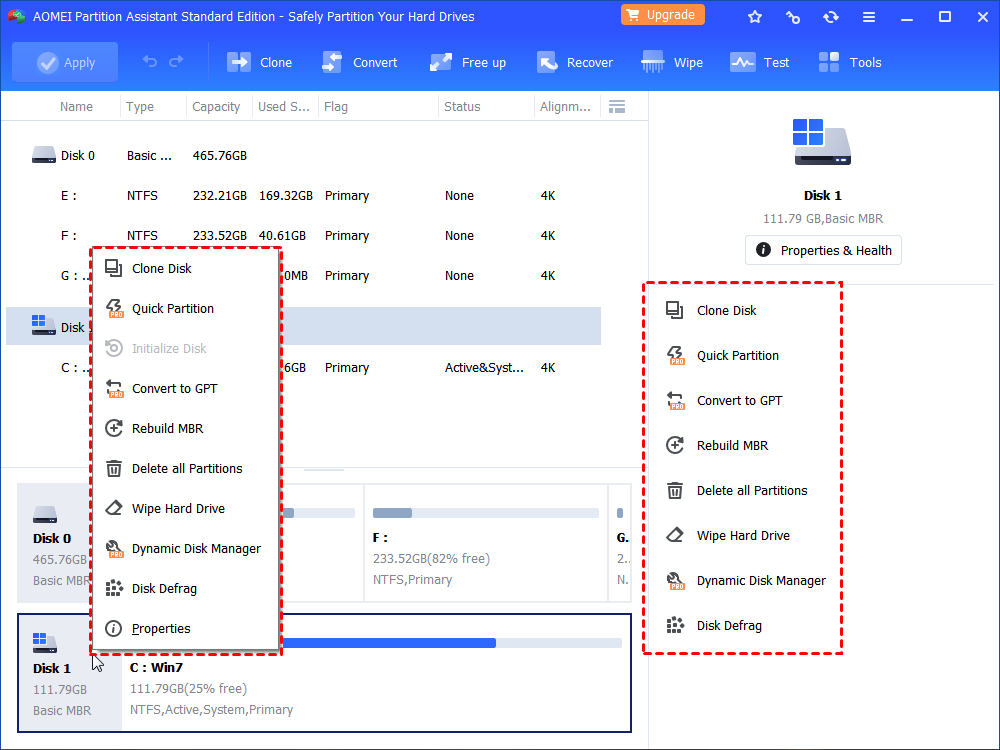Sort by the Used Space column header
Screen dimensions: 1000x750
pos(284,107)
